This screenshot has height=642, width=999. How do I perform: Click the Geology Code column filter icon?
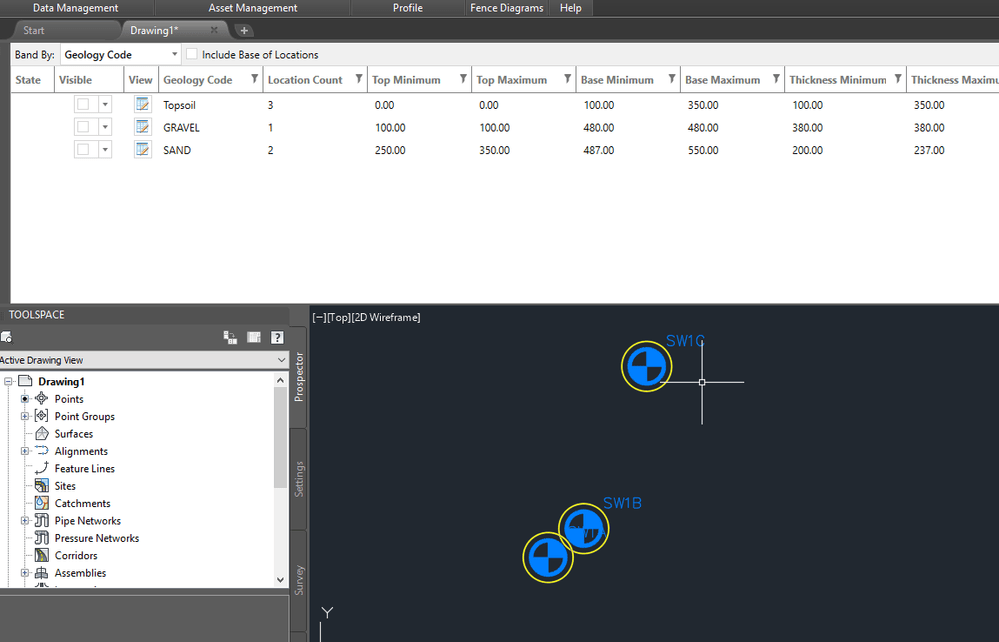[254, 79]
